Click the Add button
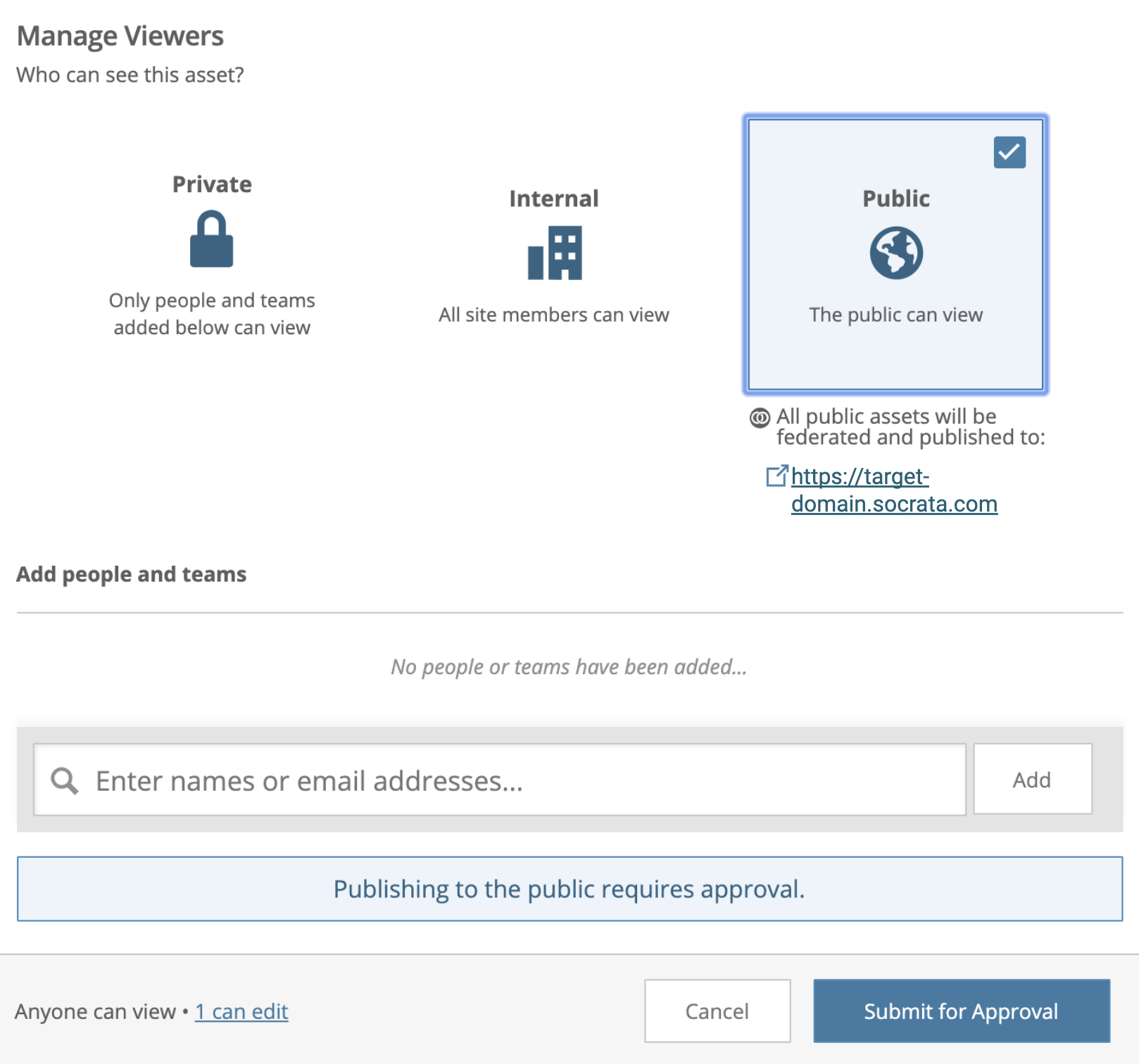The image size is (1139, 1064). click(1033, 779)
